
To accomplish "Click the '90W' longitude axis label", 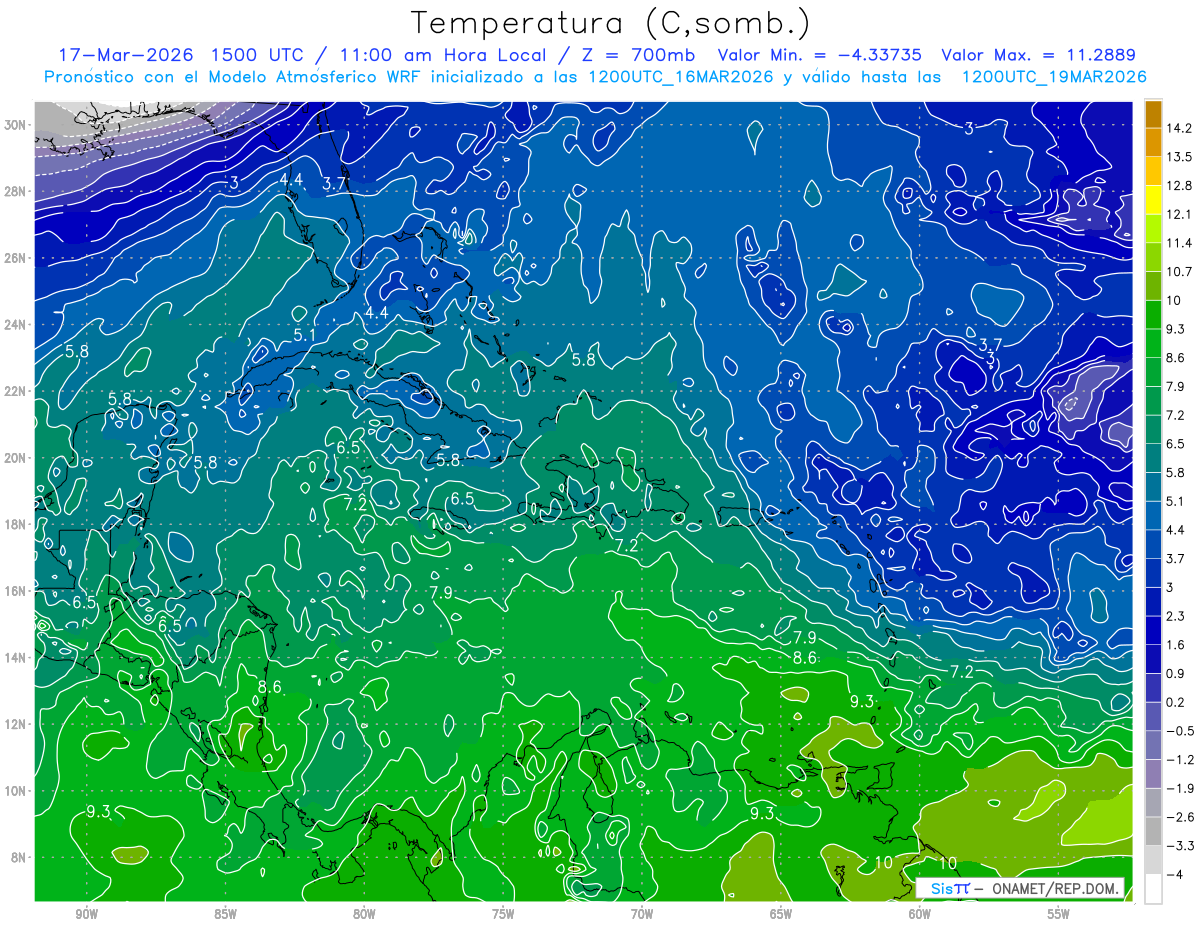I will [x=86, y=914].
